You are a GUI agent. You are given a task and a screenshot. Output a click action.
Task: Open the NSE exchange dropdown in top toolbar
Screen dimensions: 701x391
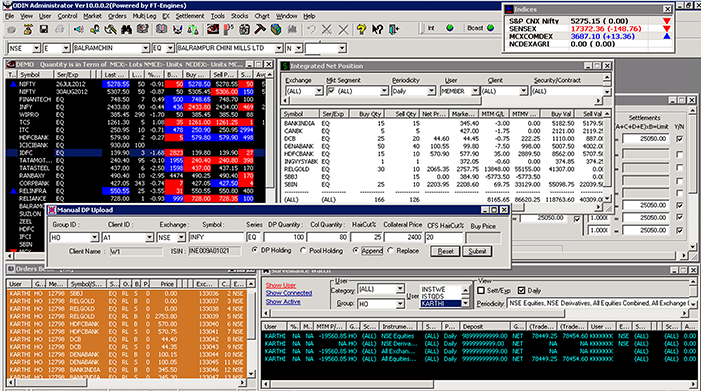(36, 48)
